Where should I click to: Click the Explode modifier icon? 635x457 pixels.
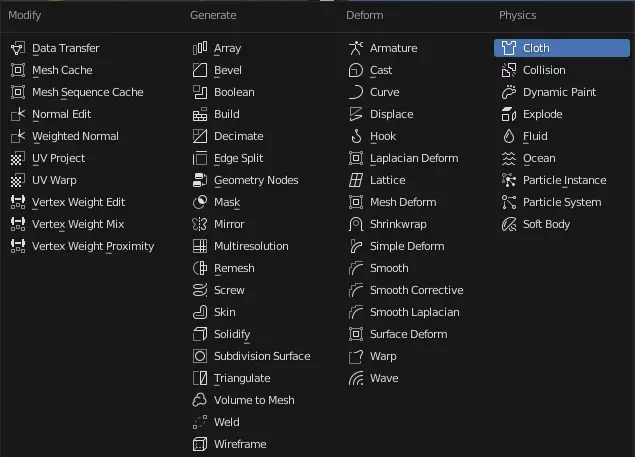coord(509,114)
